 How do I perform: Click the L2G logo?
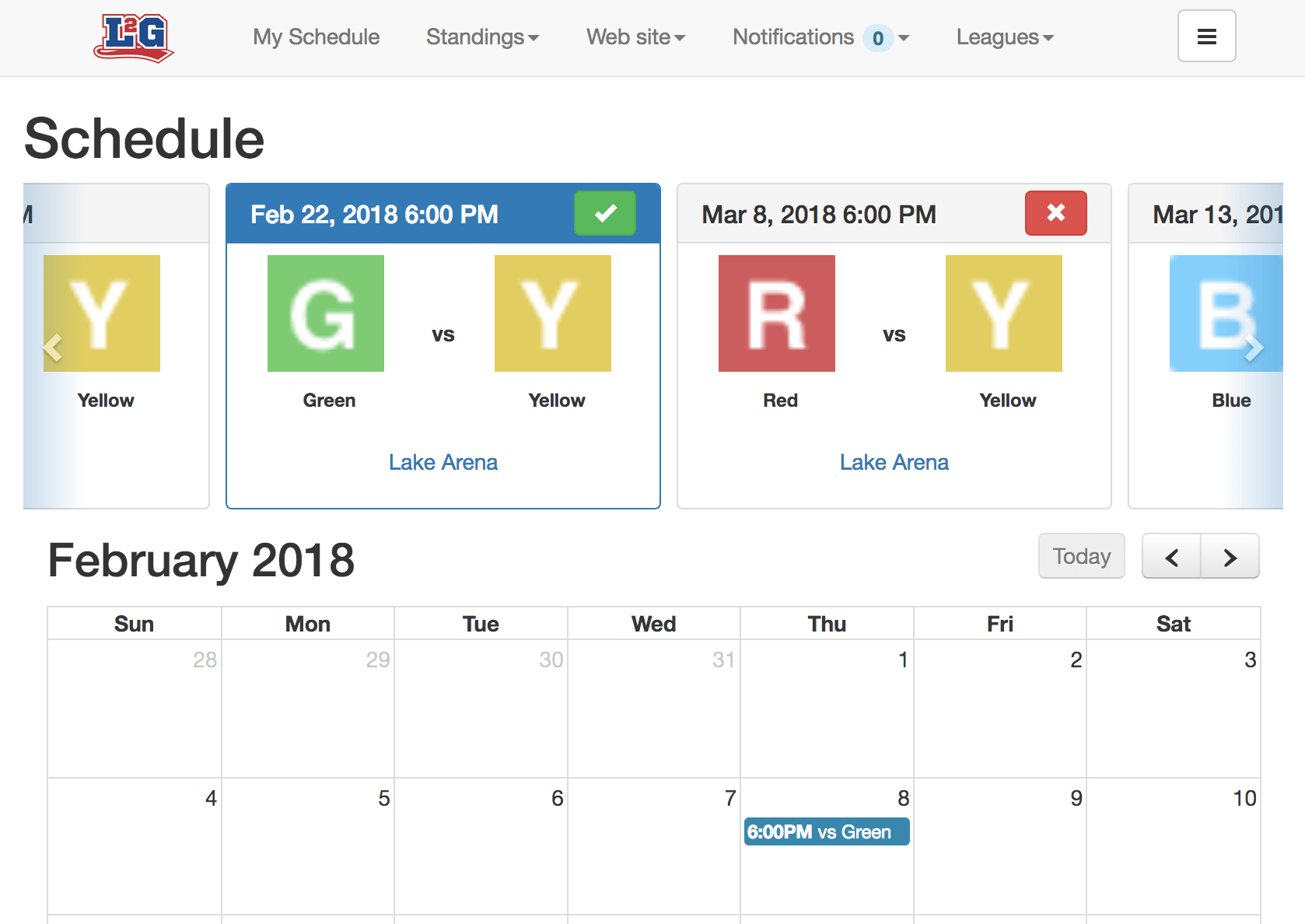pyautogui.click(x=134, y=37)
